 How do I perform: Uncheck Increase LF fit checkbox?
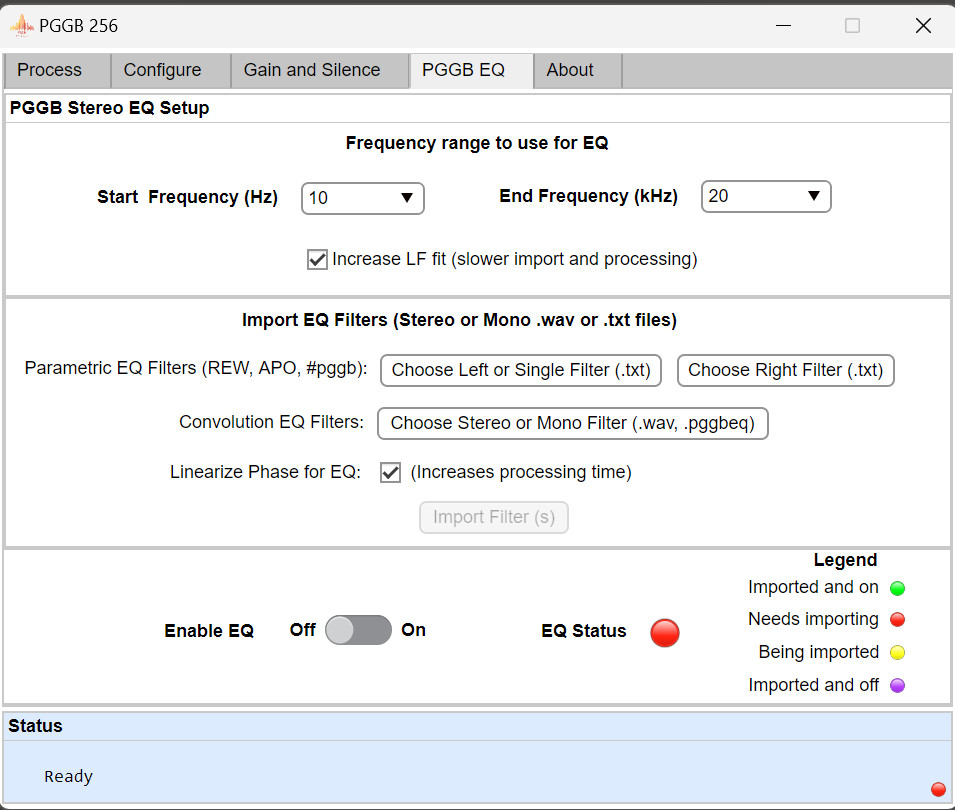click(317, 260)
